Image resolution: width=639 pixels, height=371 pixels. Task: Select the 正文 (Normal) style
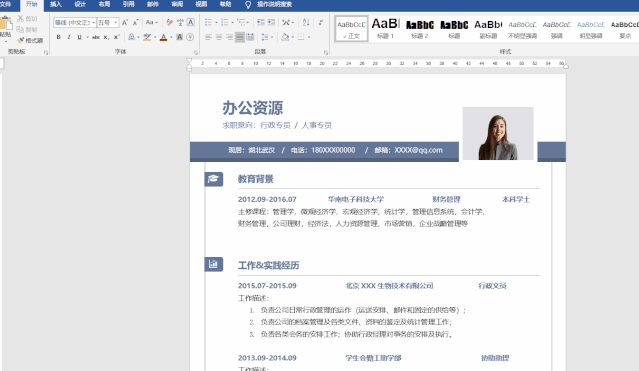[351, 29]
